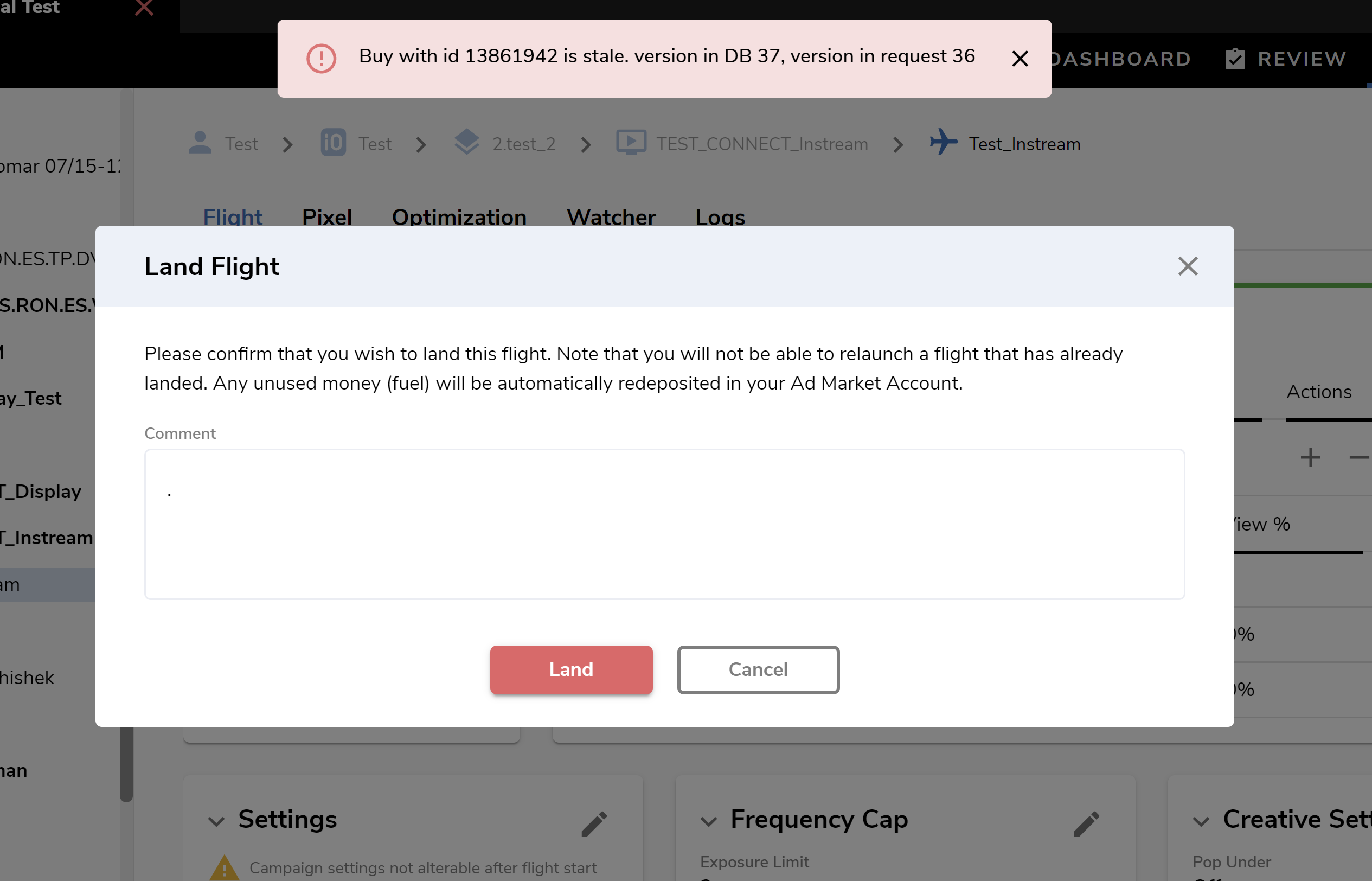Click the user icon beside Test breadcrumb
The height and width of the screenshot is (881, 1372).
(200, 143)
